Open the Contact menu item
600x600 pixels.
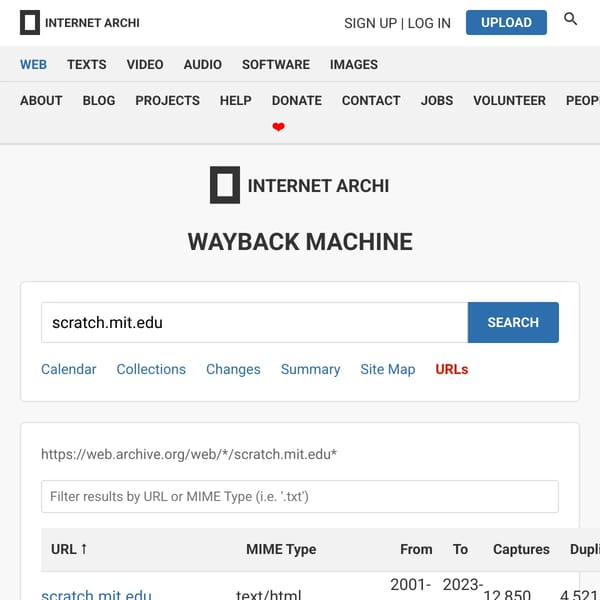pyautogui.click(x=371, y=101)
